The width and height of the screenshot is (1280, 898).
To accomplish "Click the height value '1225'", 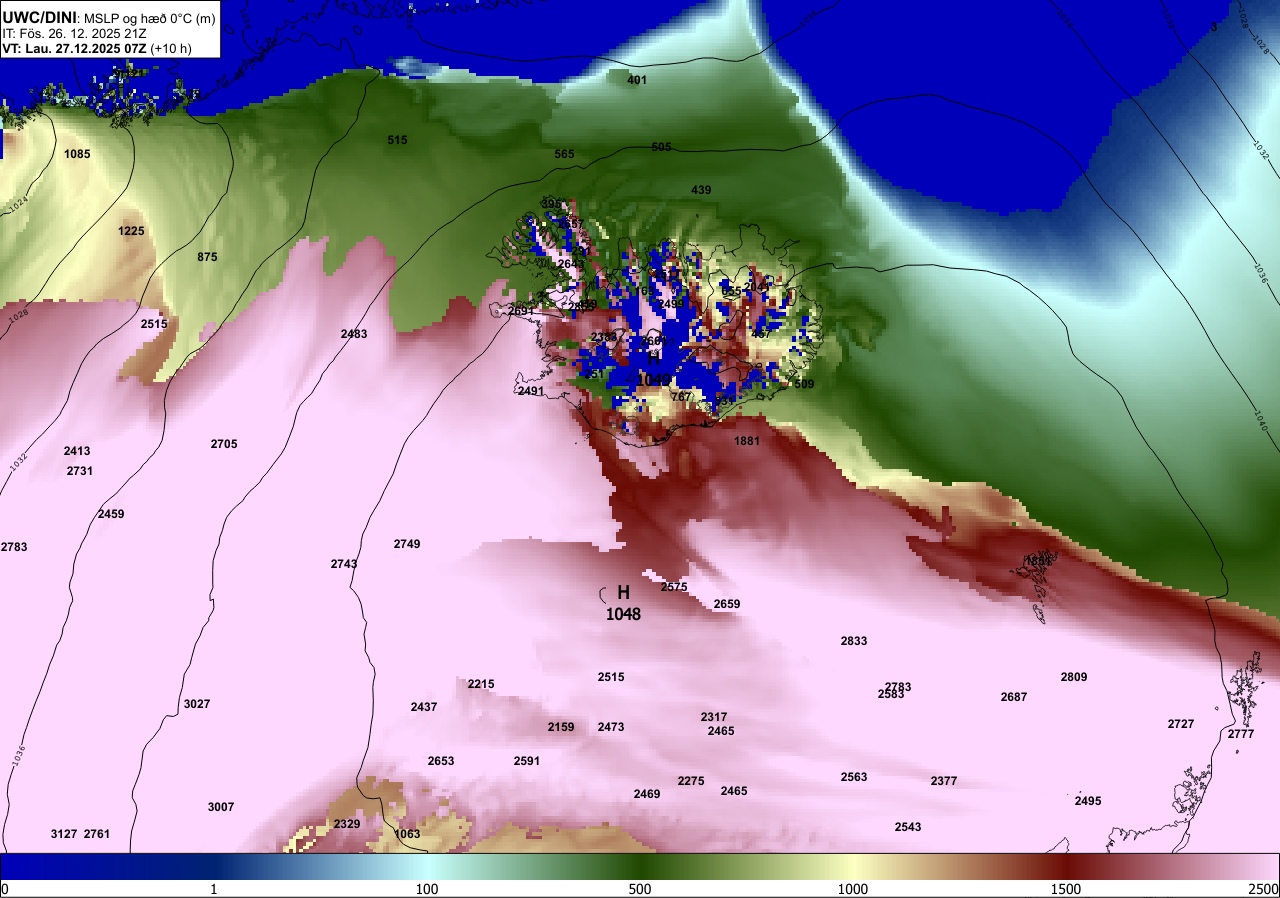I will tap(131, 231).
